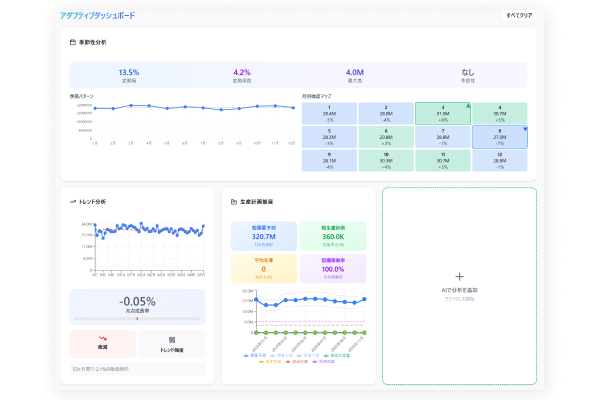Screen dimensions: 600x400
Task: Click the trend line icon beside トレンド分析
Action: (x=73, y=201)
